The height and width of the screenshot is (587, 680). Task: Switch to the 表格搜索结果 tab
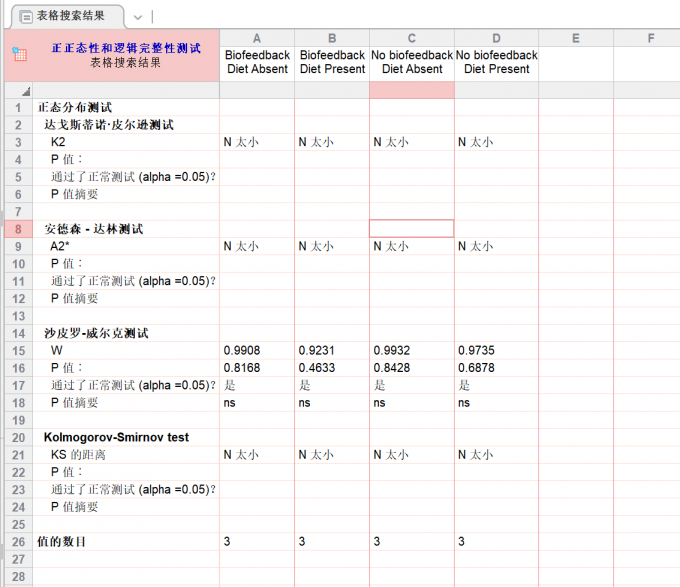70,16
